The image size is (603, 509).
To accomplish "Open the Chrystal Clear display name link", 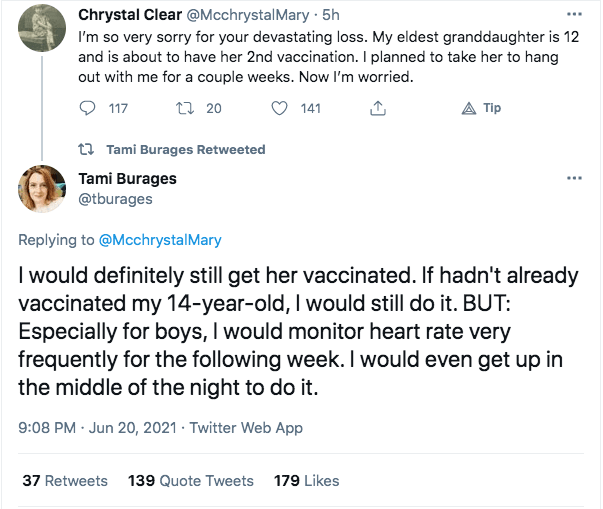I will click(x=130, y=16).
